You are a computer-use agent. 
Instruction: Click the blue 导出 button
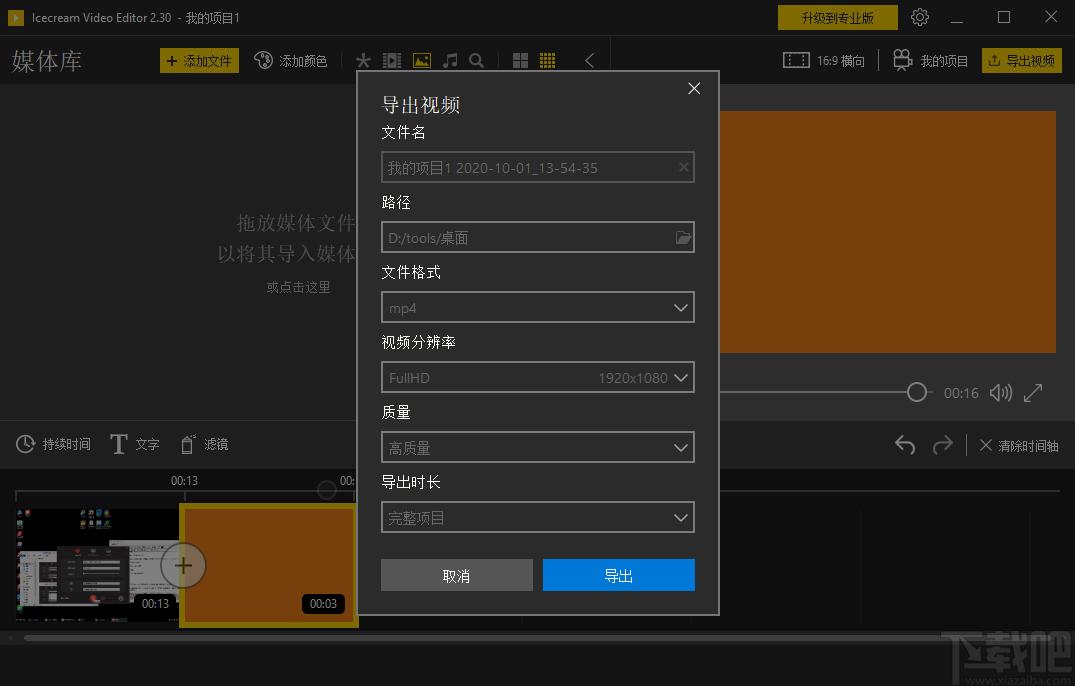pos(618,576)
